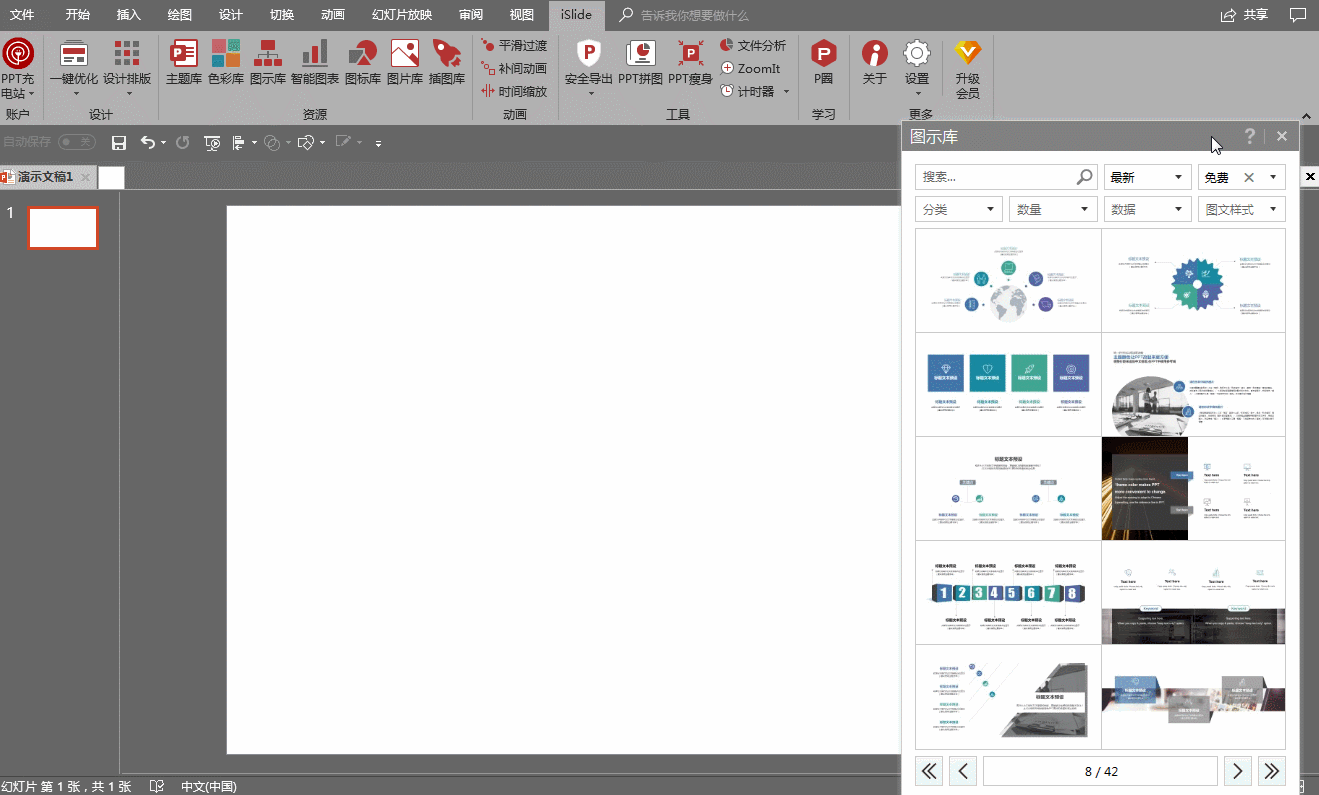The width and height of the screenshot is (1319, 795).
Task: Toggle the 自动保存 autosave switch
Action: [x=77, y=143]
